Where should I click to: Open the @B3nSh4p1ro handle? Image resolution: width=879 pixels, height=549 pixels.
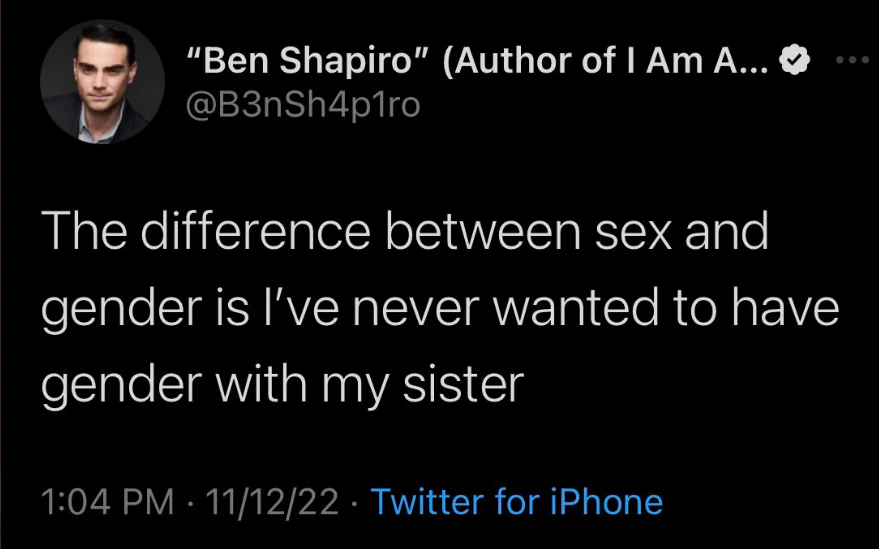(x=298, y=102)
